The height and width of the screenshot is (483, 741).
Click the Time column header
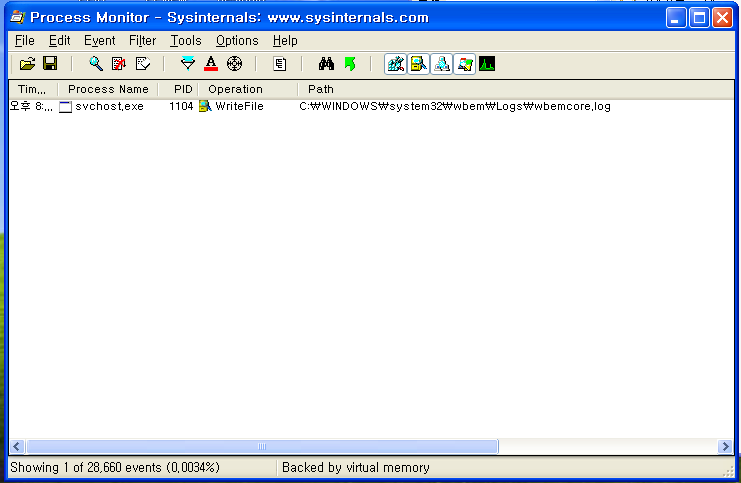tap(33, 89)
